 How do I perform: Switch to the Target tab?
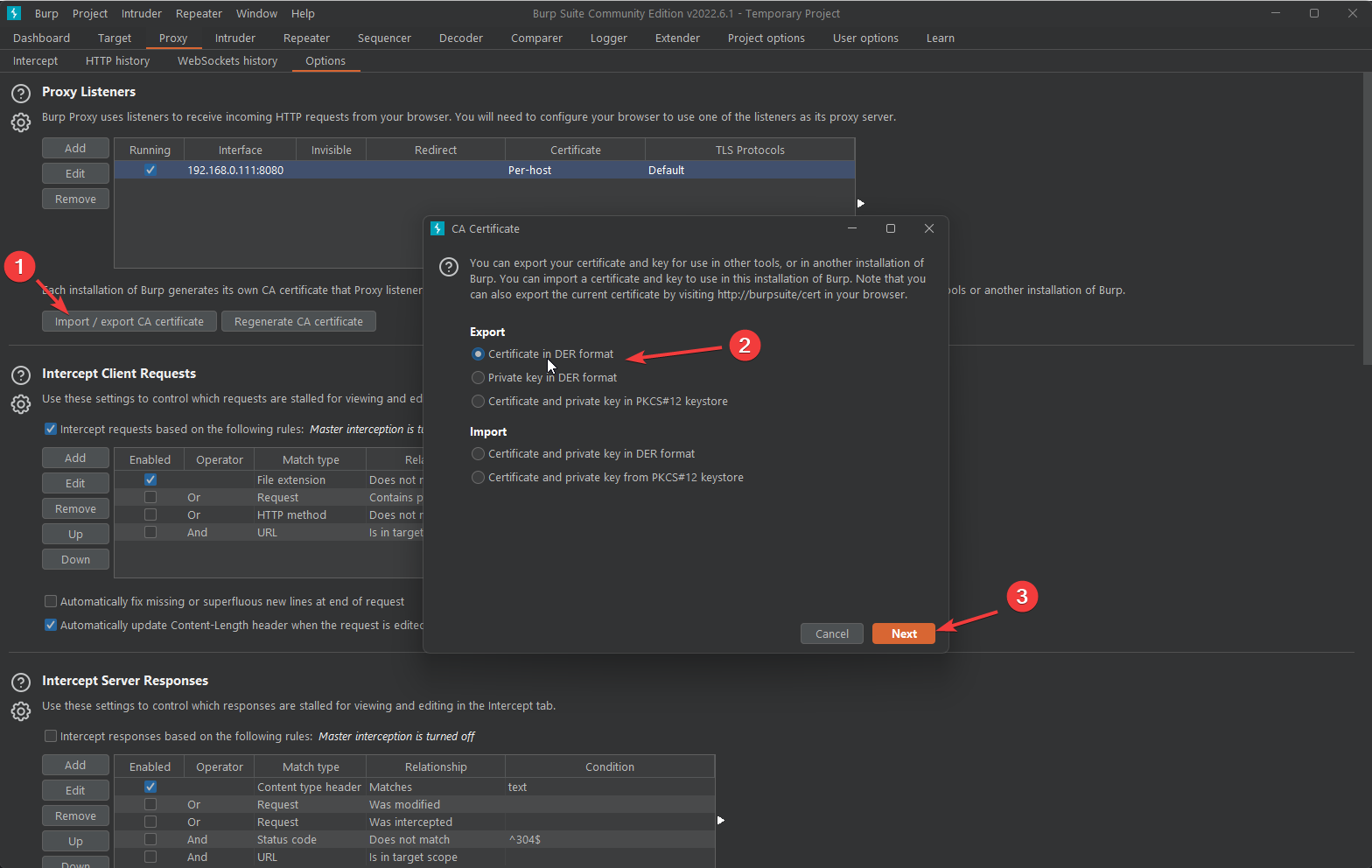pos(115,38)
